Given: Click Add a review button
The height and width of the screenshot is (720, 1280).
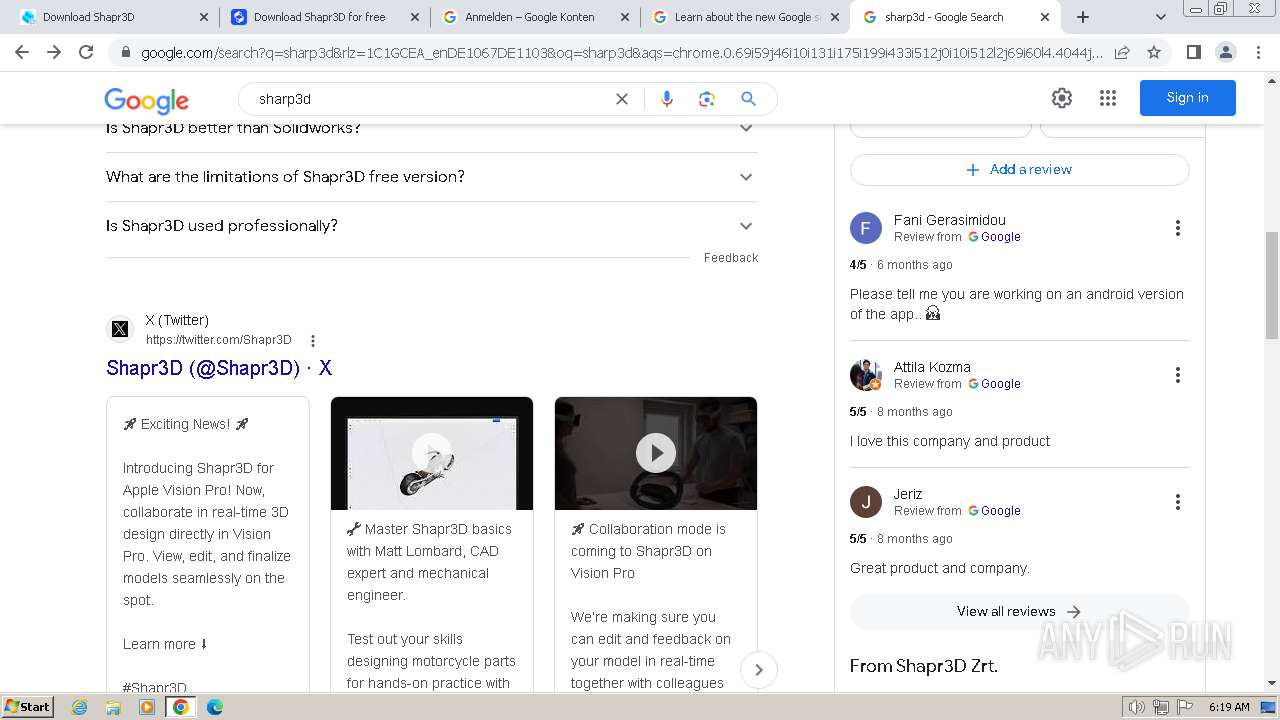Looking at the screenshot, I should pyautogui.click(x=1019, y=170).
